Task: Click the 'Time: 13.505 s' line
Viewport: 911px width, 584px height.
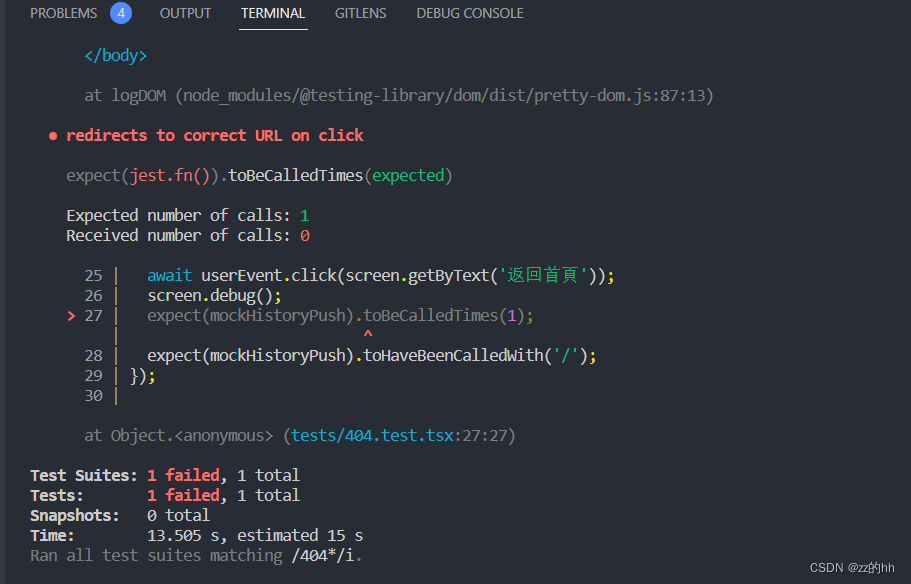Action: click(196, 536)
